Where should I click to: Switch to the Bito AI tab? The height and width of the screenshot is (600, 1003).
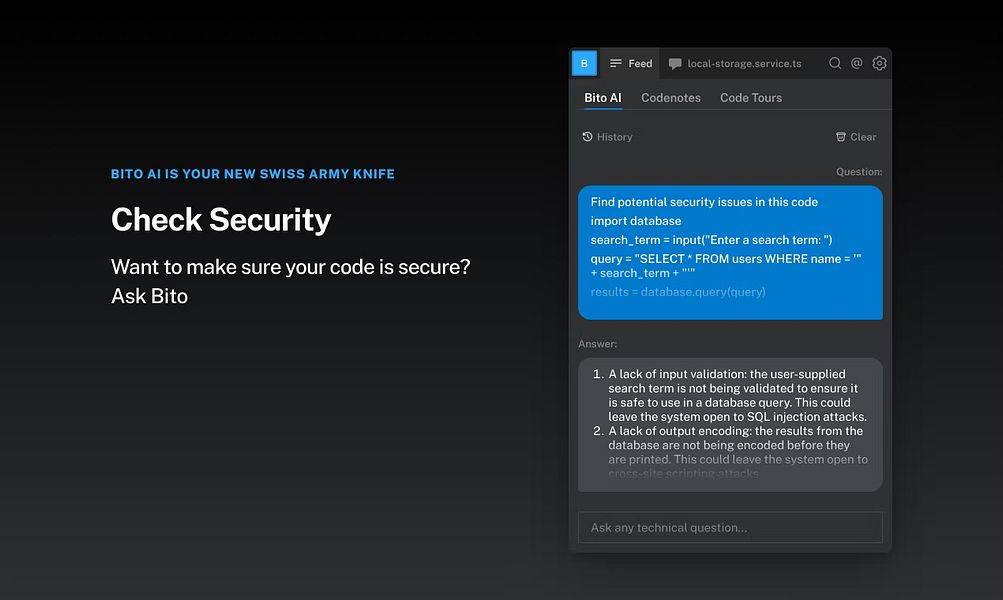pos(603,98)
